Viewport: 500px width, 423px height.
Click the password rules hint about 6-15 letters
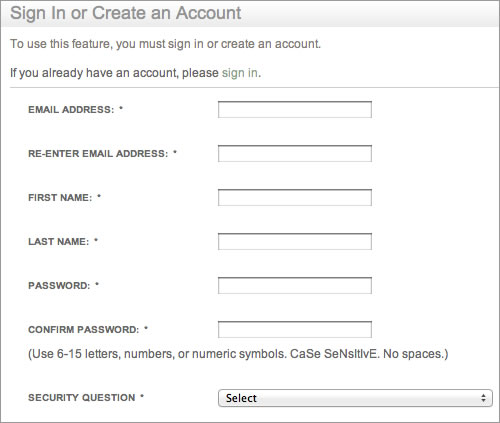[x=238, y=354]
